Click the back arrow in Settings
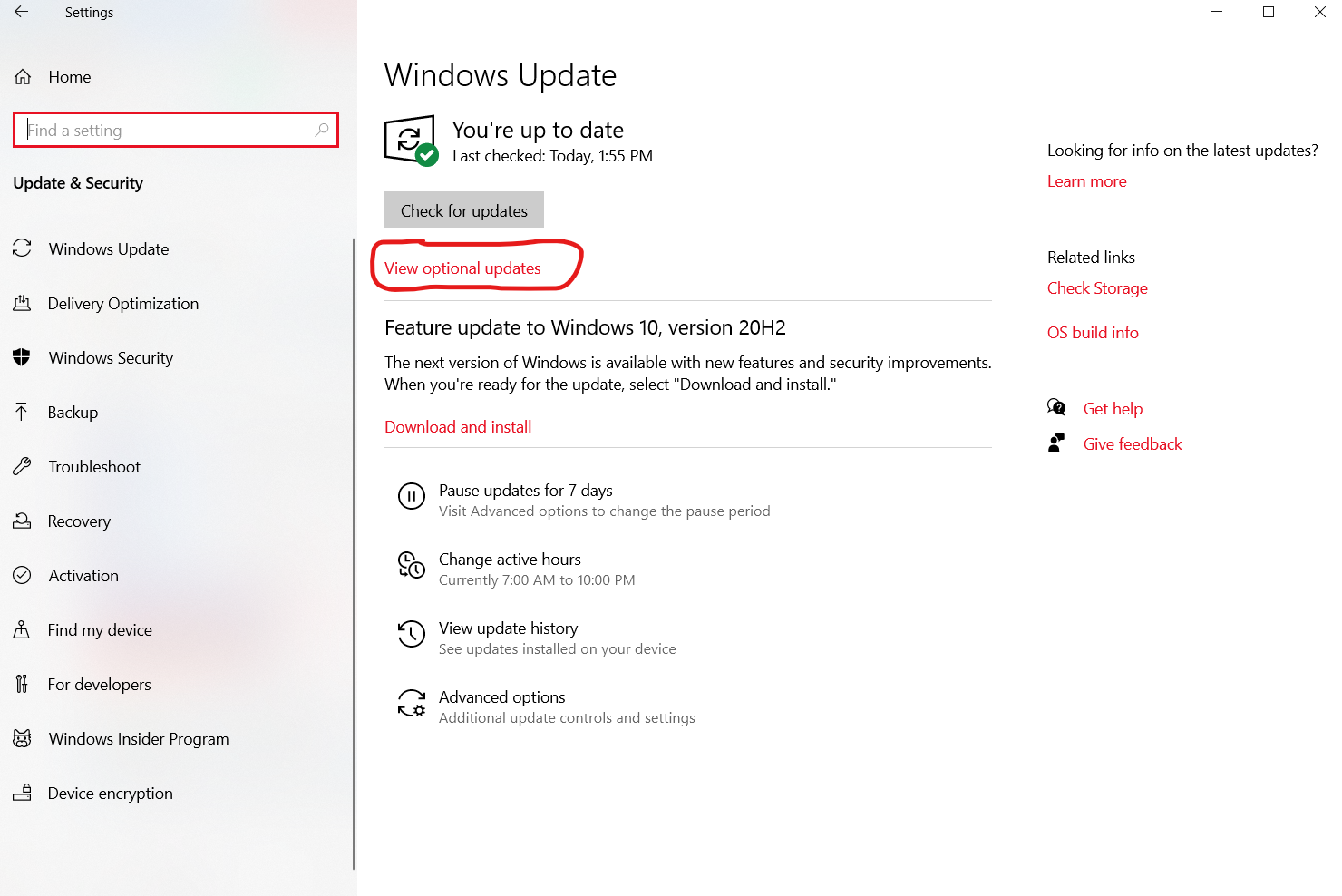The height and width of the screenshot is (896, 1342). [x=22, y=12]
